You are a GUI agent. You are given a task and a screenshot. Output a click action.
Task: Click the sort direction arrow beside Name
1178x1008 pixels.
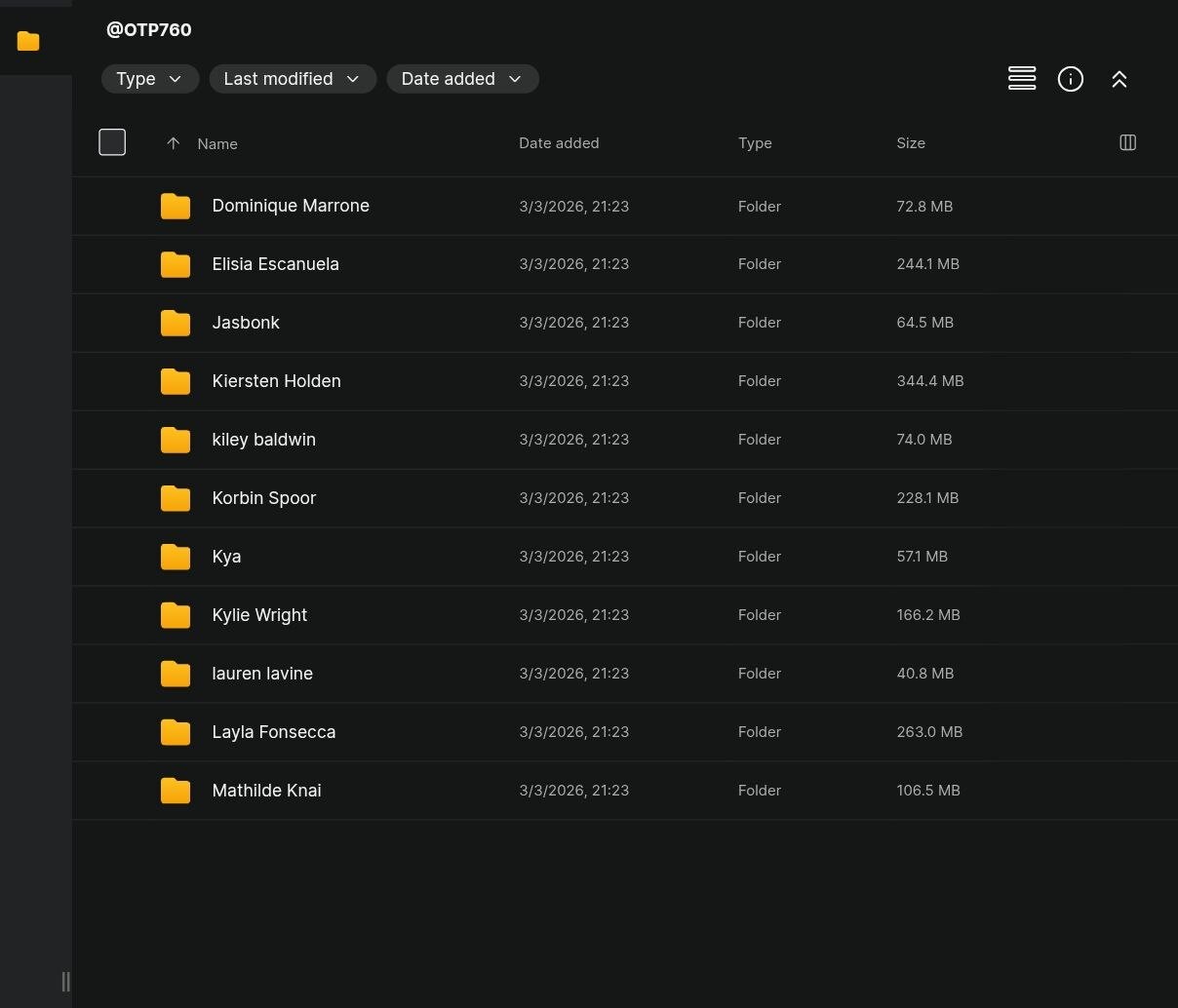173,143
